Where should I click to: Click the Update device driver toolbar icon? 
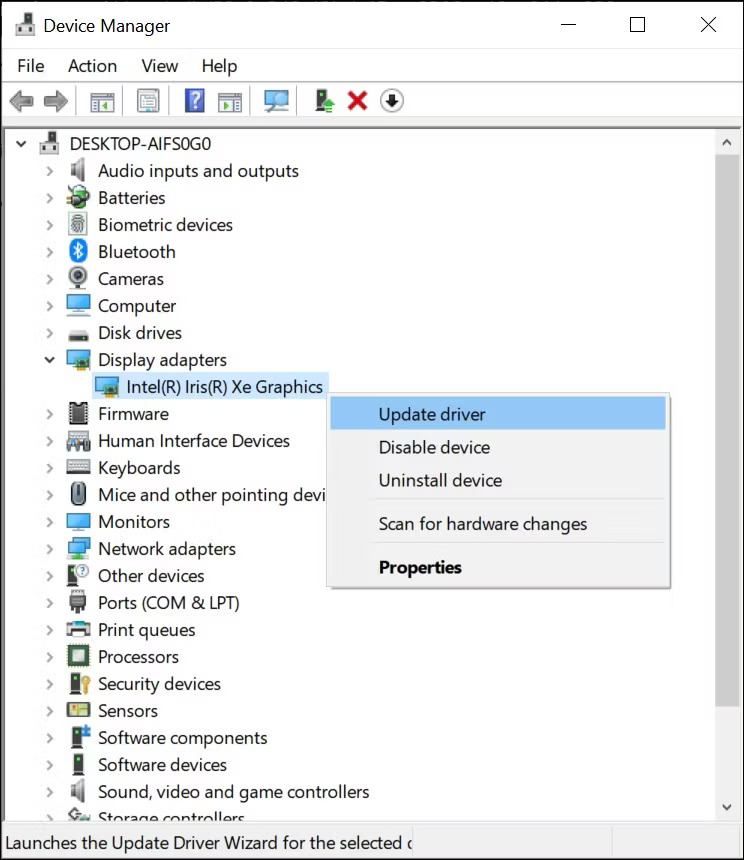point(324,101)
